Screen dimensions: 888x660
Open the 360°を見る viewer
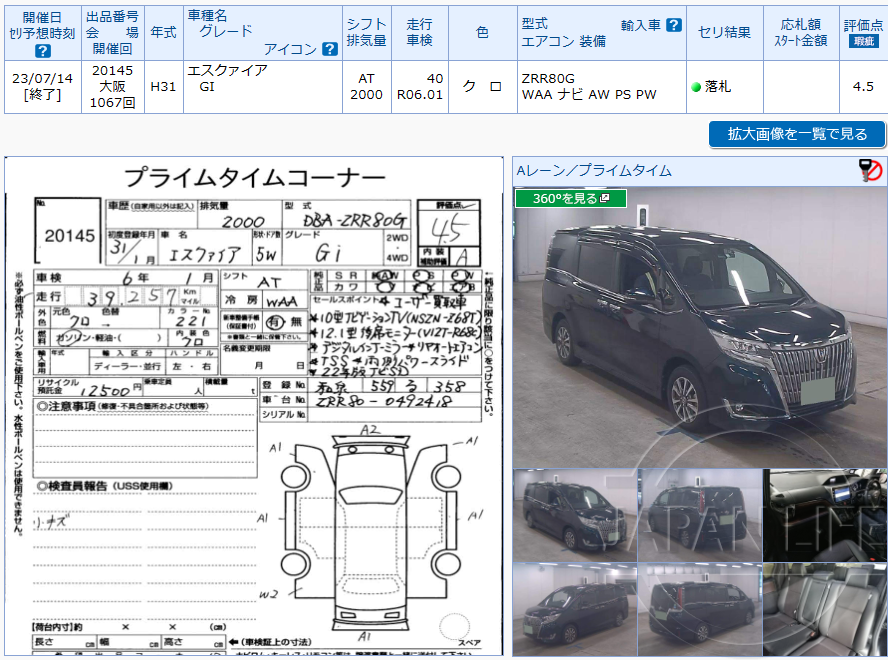[x=560, y=199]
